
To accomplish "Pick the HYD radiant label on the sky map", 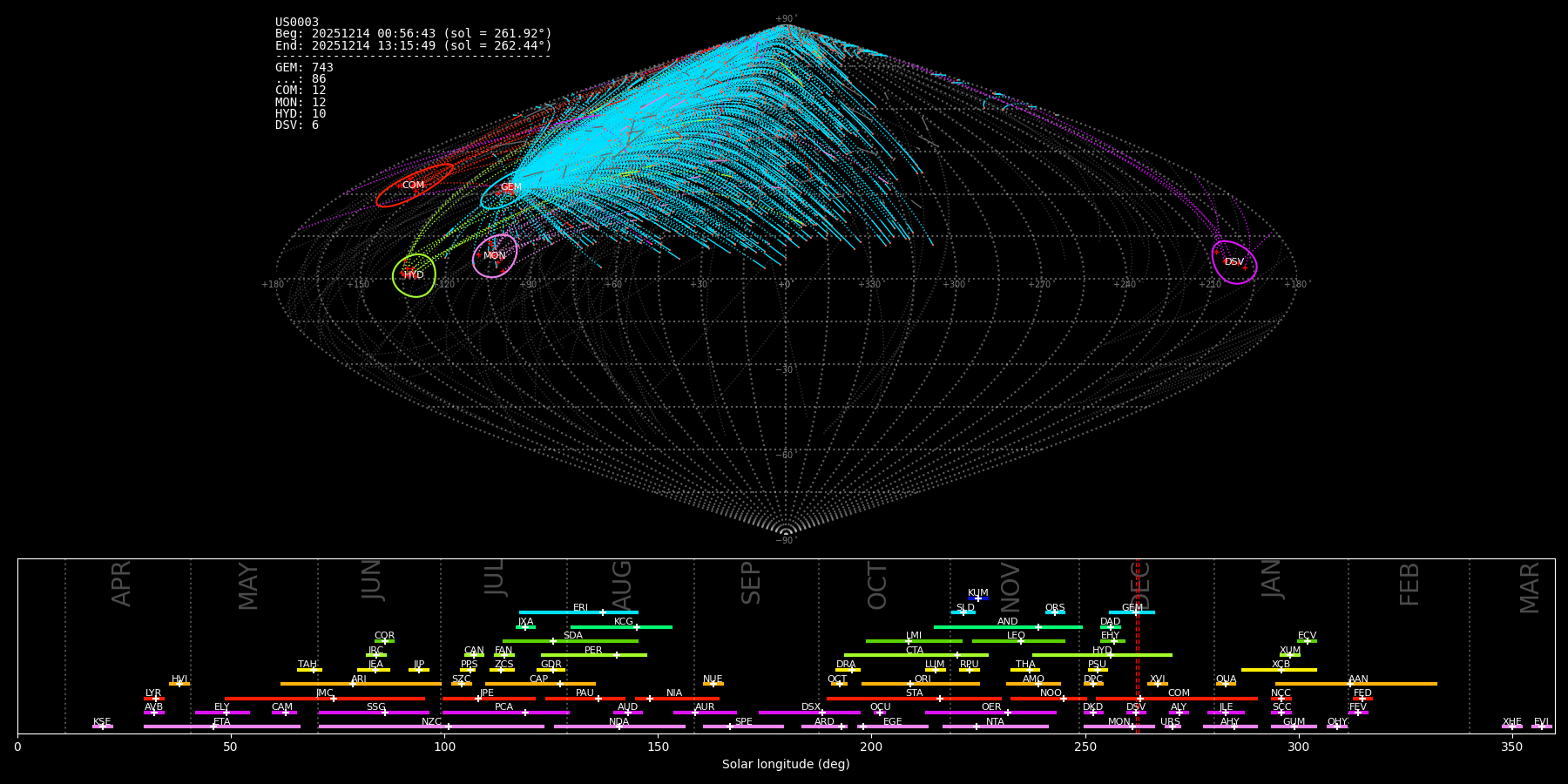I will (x=414, y=275).
